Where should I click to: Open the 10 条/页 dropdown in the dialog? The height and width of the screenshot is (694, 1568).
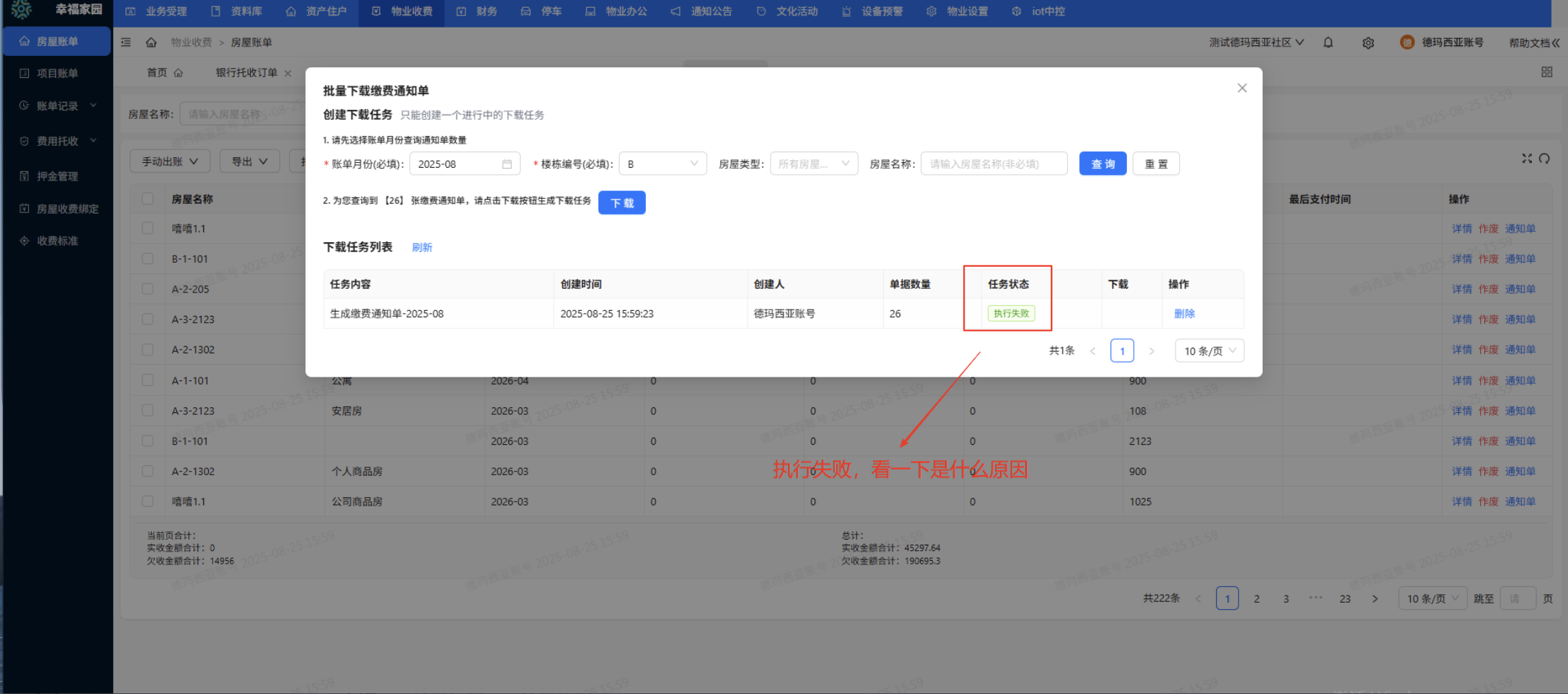1209,351
